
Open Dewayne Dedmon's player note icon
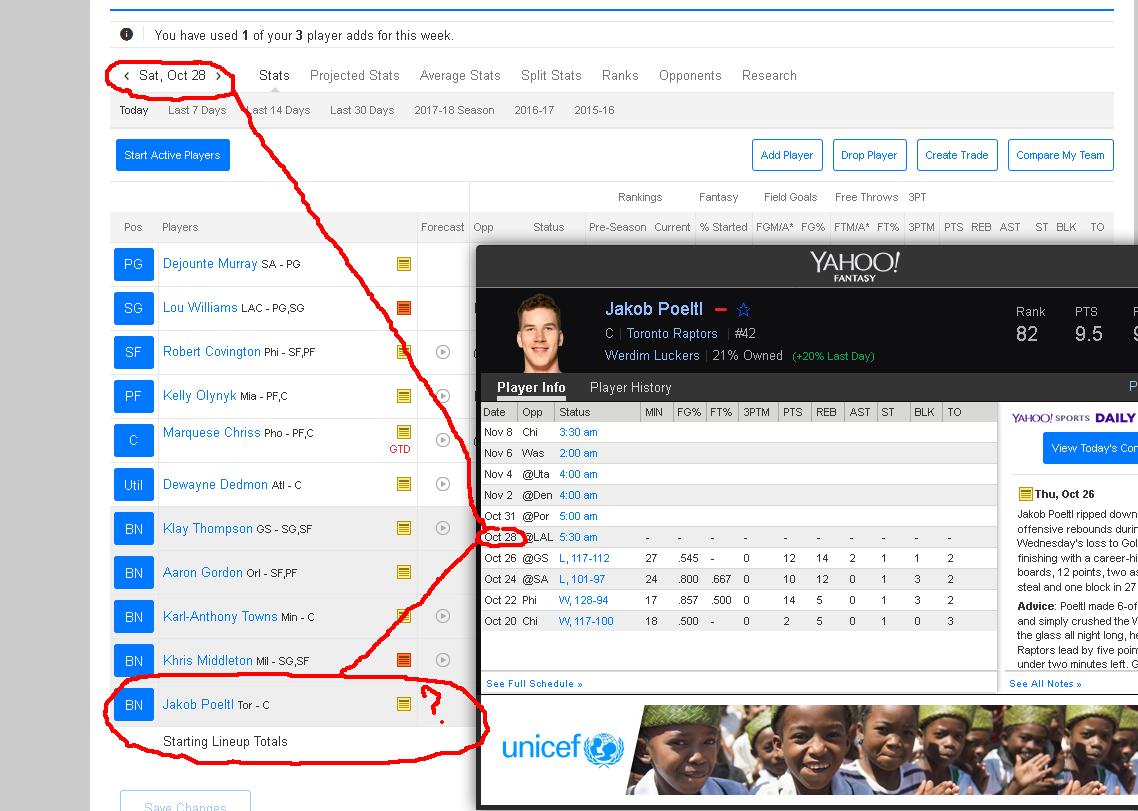point(404,484)
